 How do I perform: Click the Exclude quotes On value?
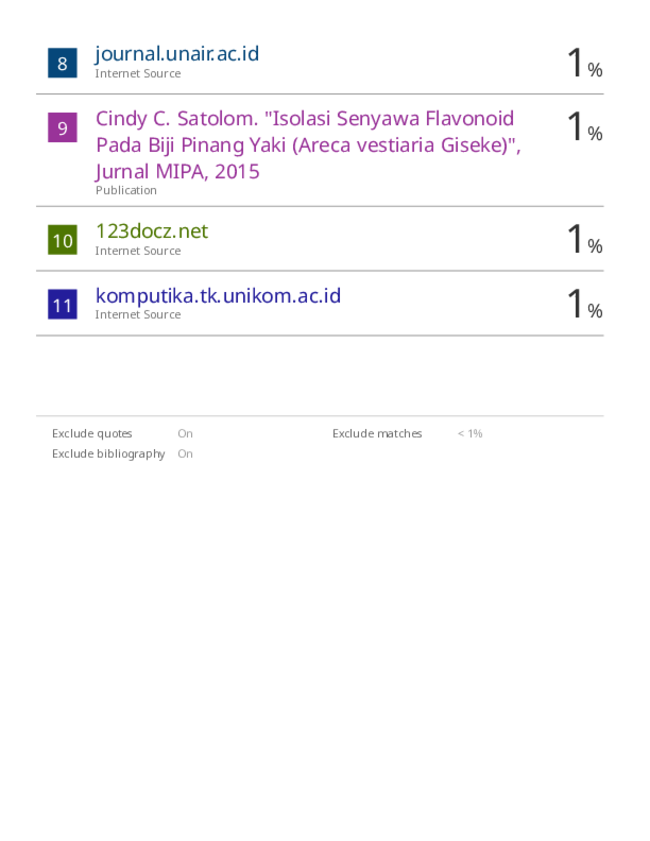pos(185,433)
